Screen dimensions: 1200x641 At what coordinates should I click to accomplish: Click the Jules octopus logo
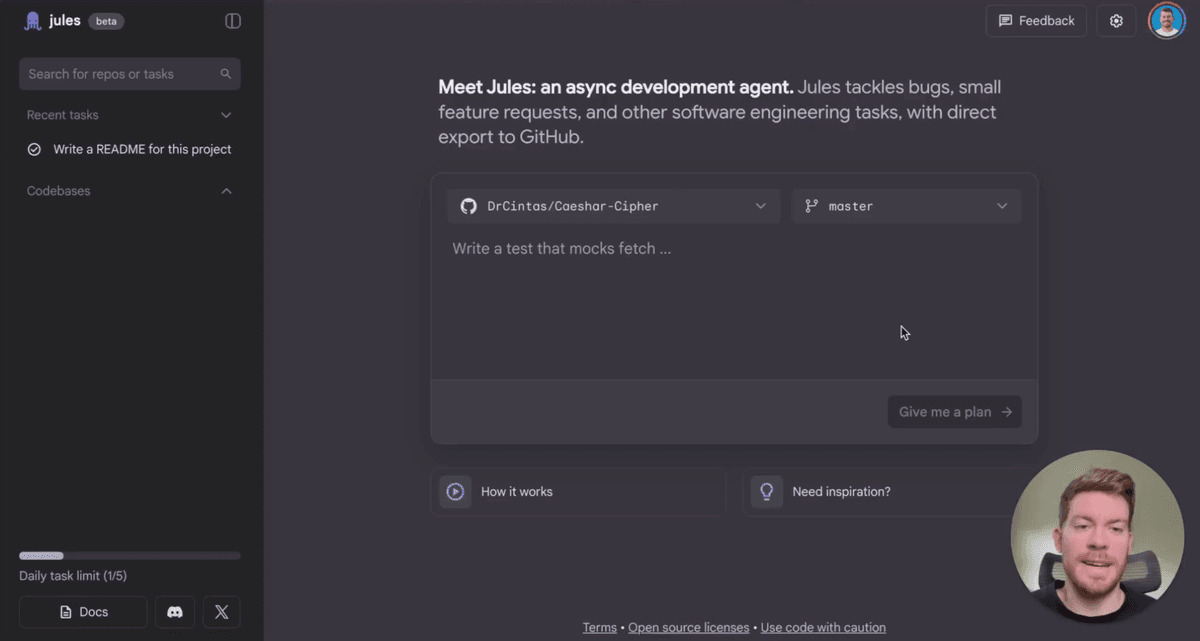(33, 20)
